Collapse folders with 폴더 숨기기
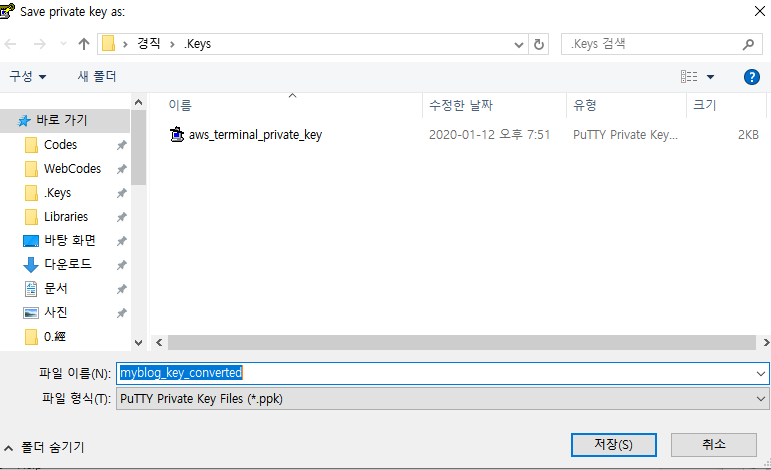771x470 pixels. (45, 447)
